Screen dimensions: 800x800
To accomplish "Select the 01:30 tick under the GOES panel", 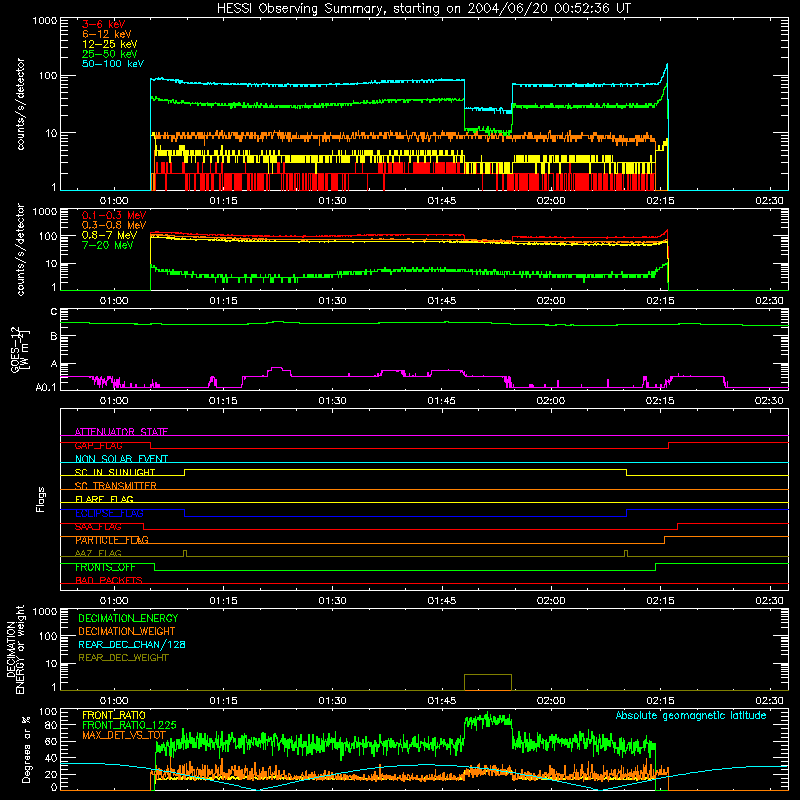I will coord(332,401).
